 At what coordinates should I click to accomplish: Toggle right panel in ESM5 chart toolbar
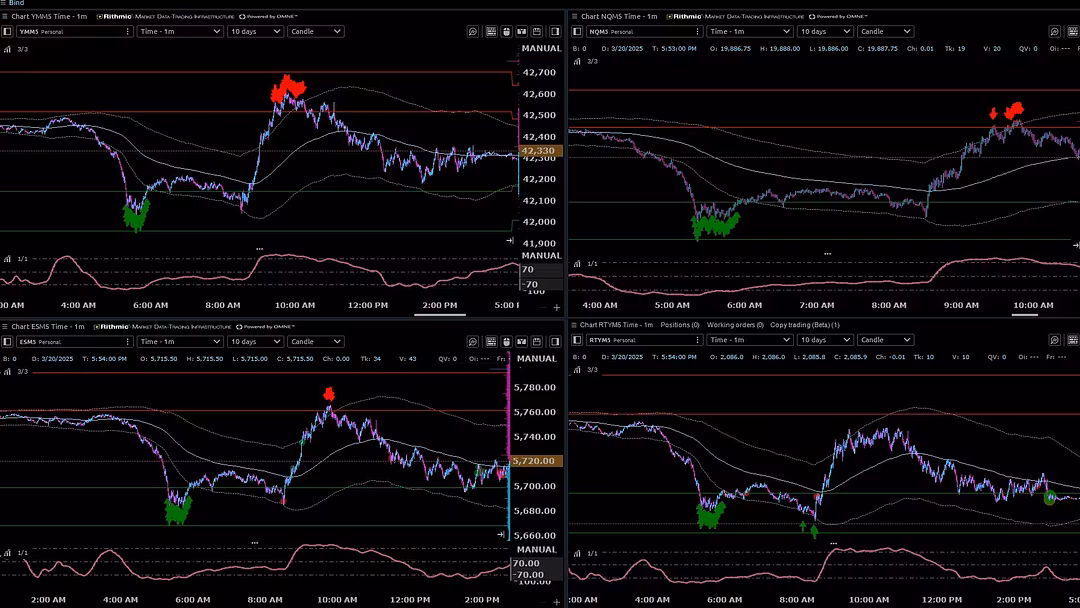(555, 342)
